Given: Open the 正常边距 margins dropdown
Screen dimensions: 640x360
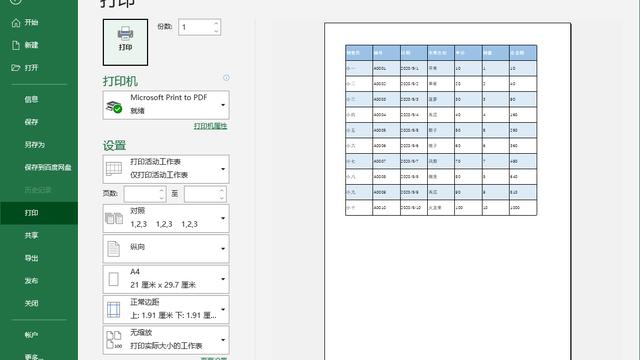Looking at the screenshot, I should [166, 309].
